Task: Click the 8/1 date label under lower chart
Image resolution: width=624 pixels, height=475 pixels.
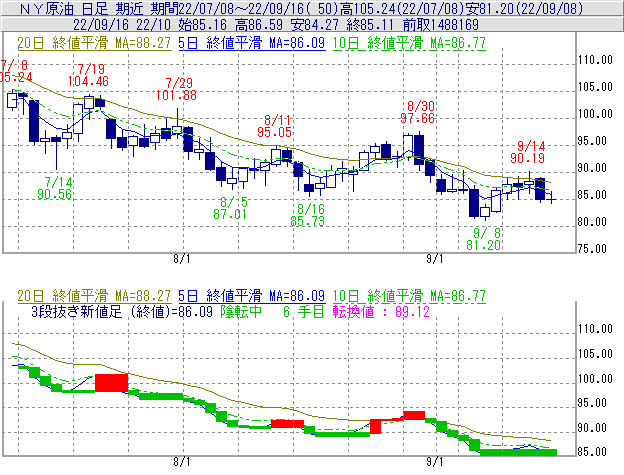Action: [x=181, y=461]
